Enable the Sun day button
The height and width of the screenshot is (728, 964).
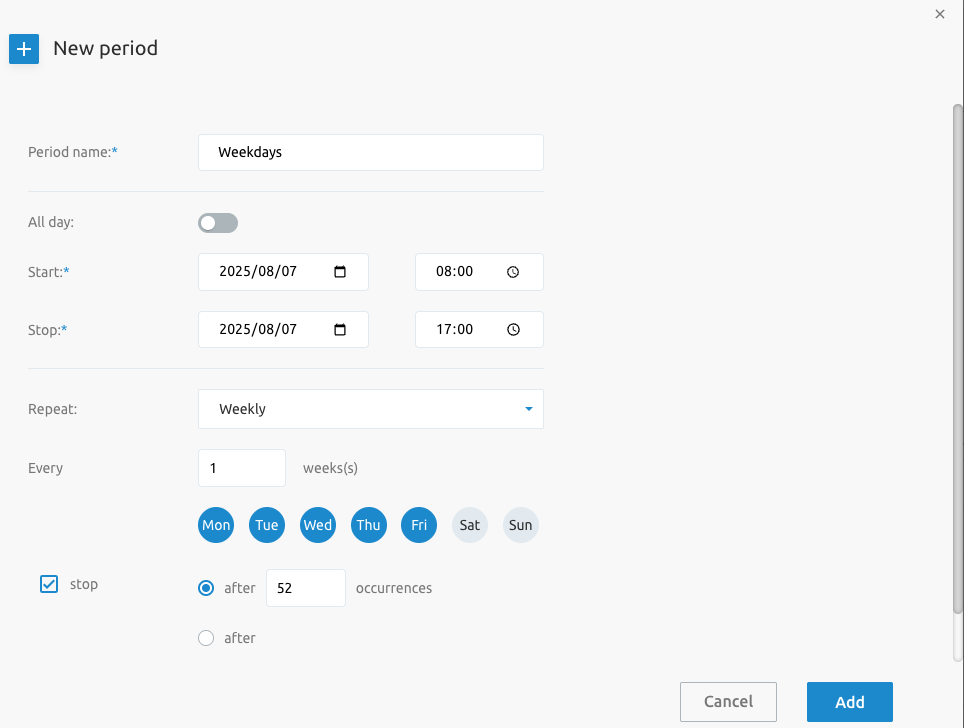pos(521,525)
